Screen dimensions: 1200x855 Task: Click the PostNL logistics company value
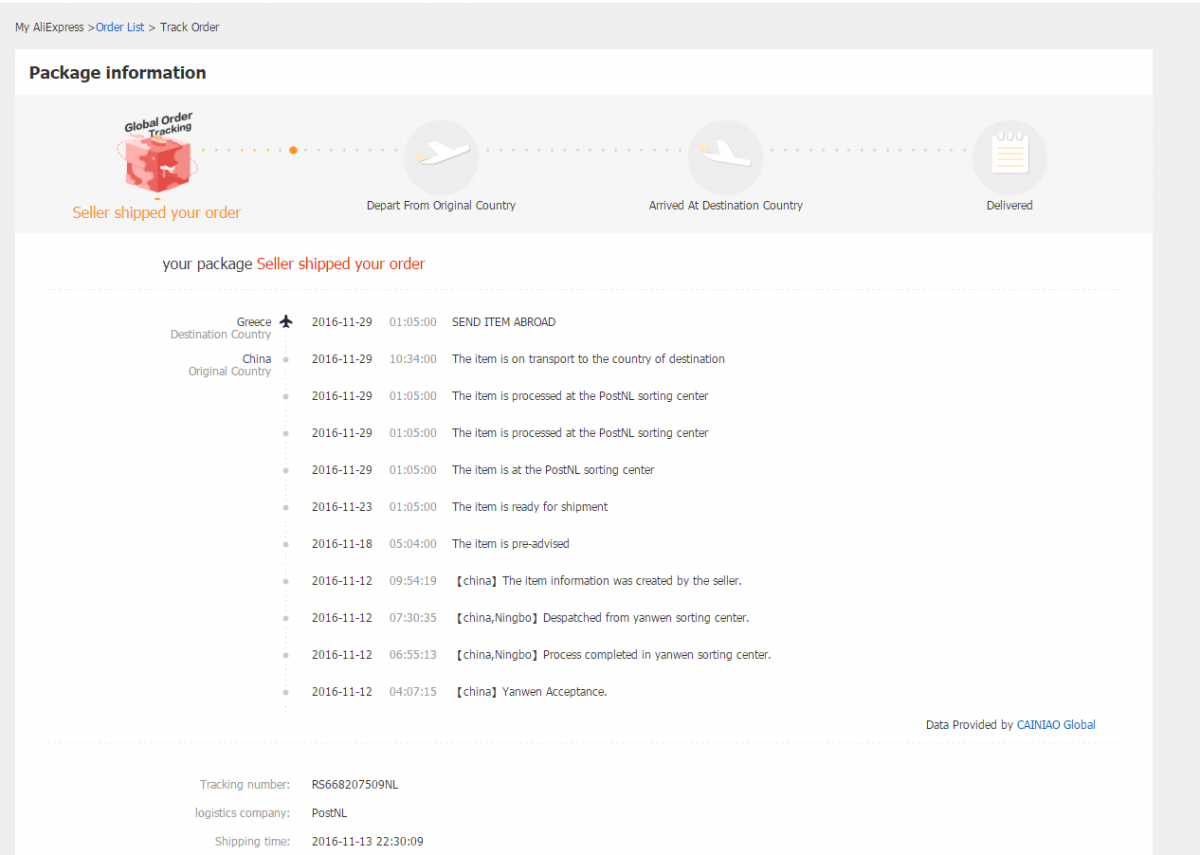tap(330, 813)
